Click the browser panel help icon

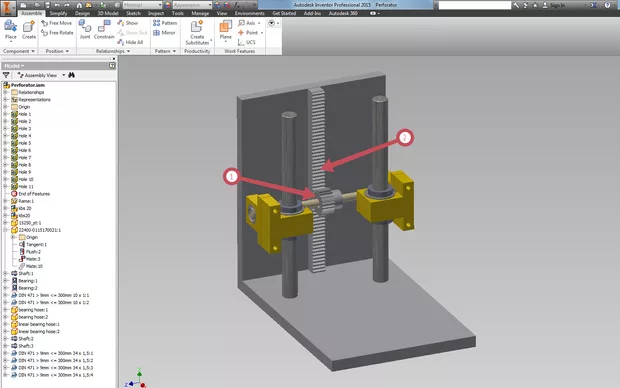coord(112,66)
